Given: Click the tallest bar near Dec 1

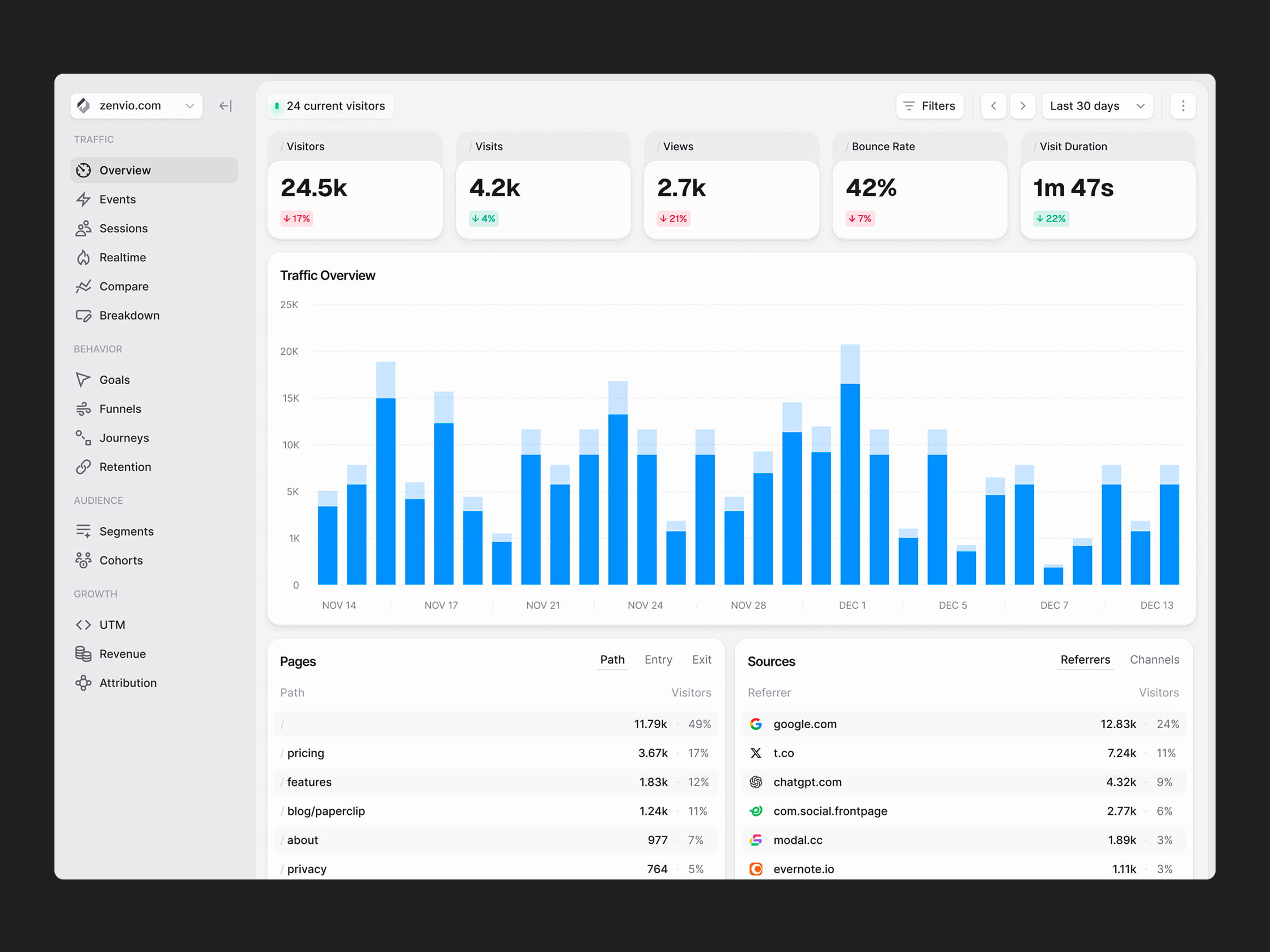Looking at the screenshot, I should (x=850, y=470).
